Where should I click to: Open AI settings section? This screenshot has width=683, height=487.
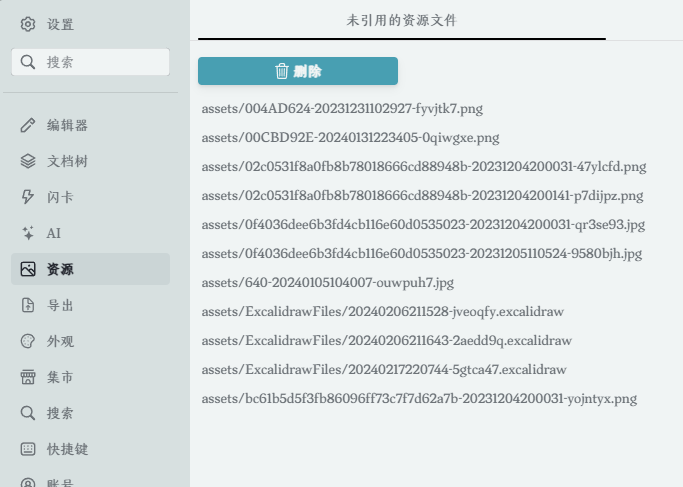point(91,233)
